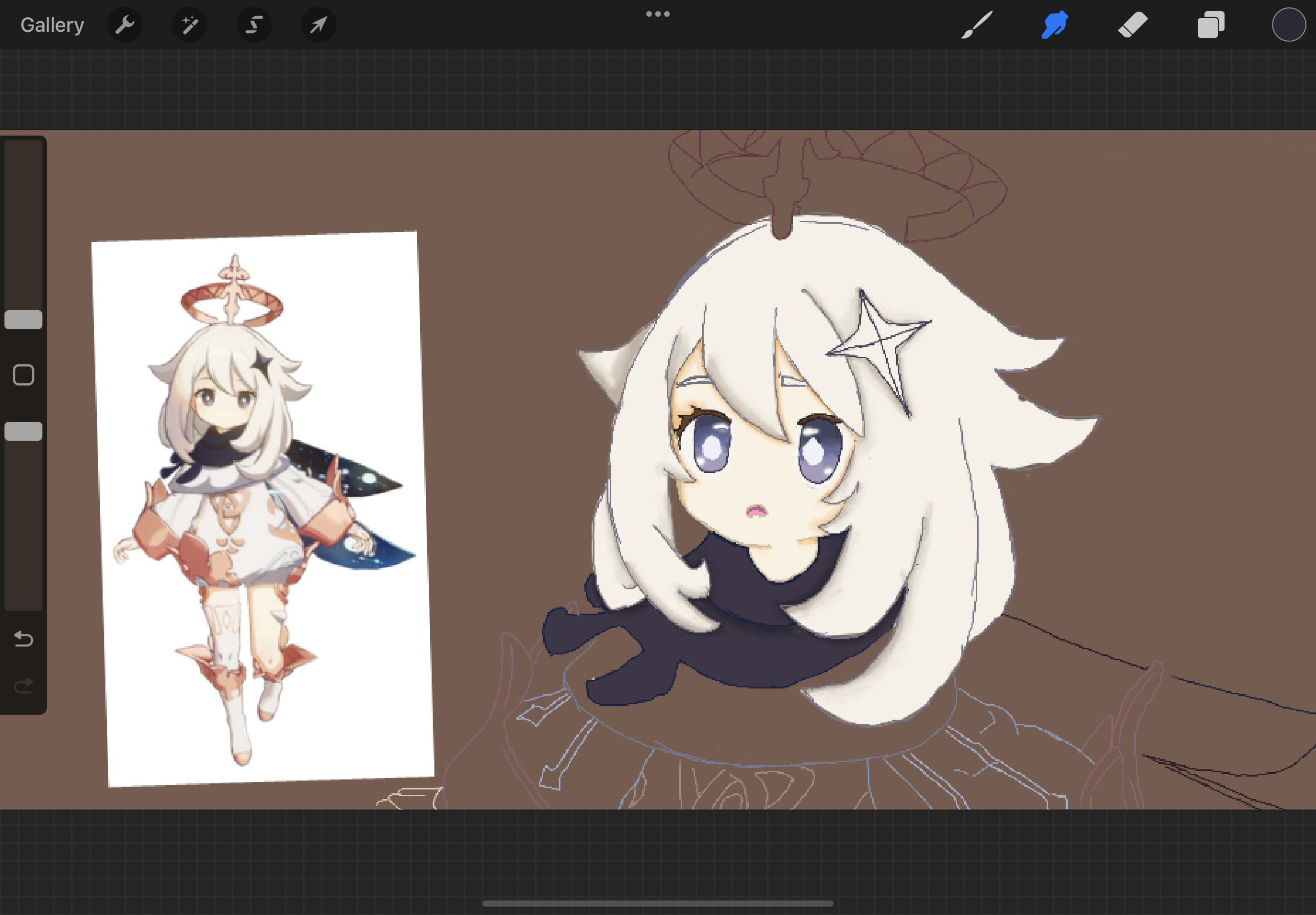Viewport: 1316px width, 915px height.
Task: Select the Eraser tool
Action: coord(1132,24)
